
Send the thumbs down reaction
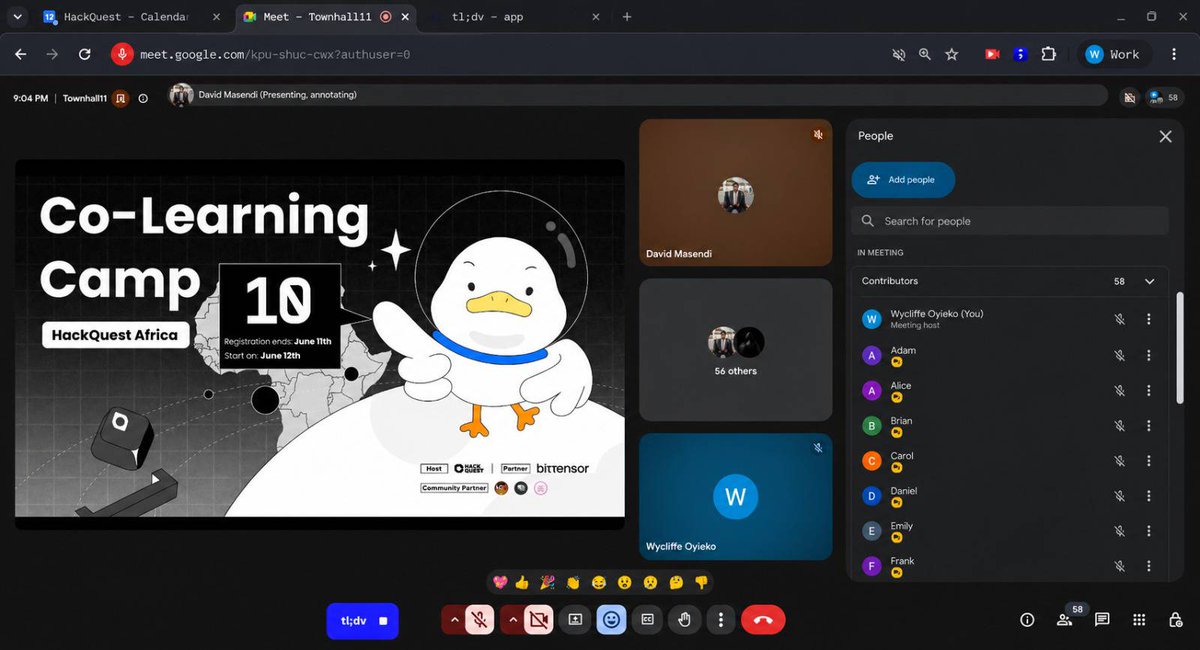coord(701,582)
